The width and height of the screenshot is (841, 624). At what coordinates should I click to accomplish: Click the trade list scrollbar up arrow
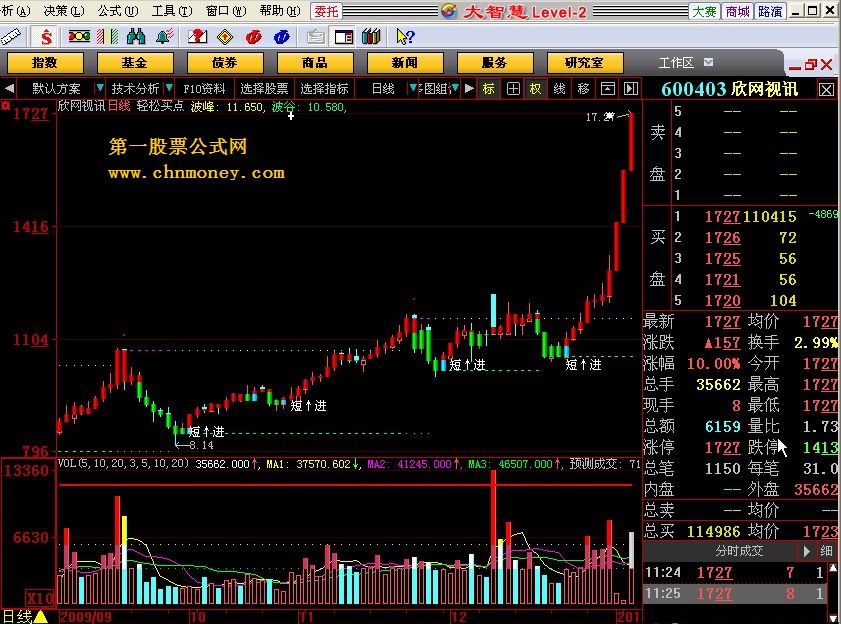coord(833,568)
